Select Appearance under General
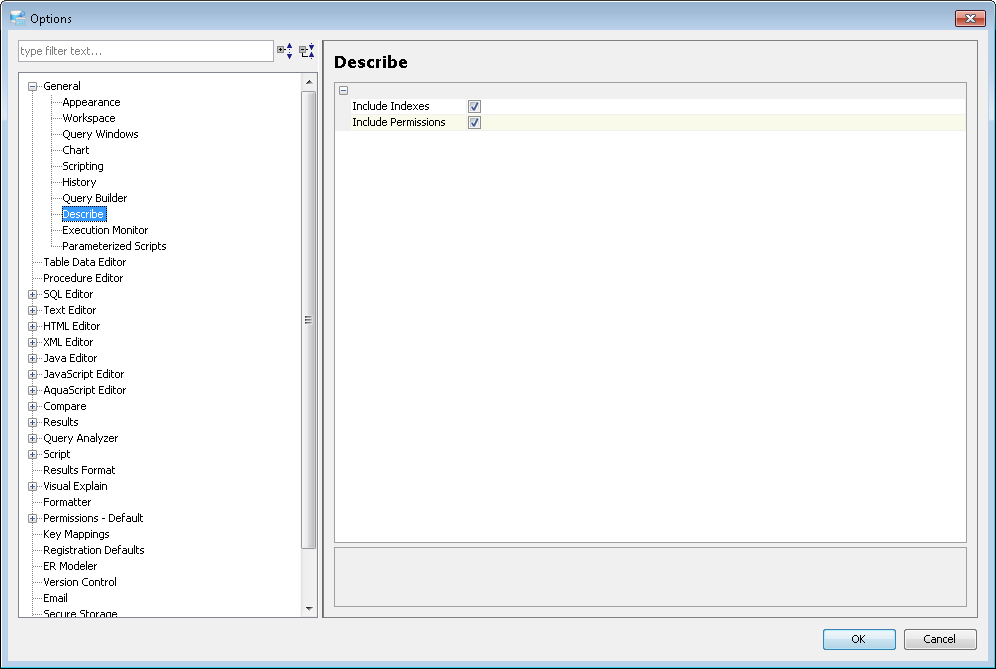Image resolution: width=996 pixels, height=669 pixels. coord(91,102)
